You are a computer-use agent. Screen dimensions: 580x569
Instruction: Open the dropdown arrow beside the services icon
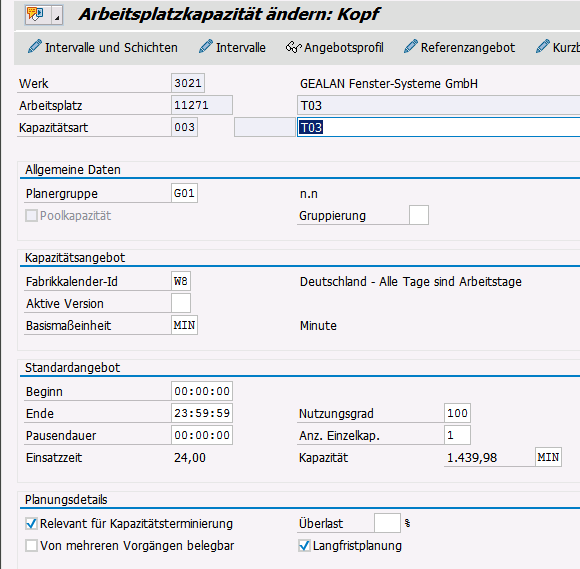tap(57, 15)
